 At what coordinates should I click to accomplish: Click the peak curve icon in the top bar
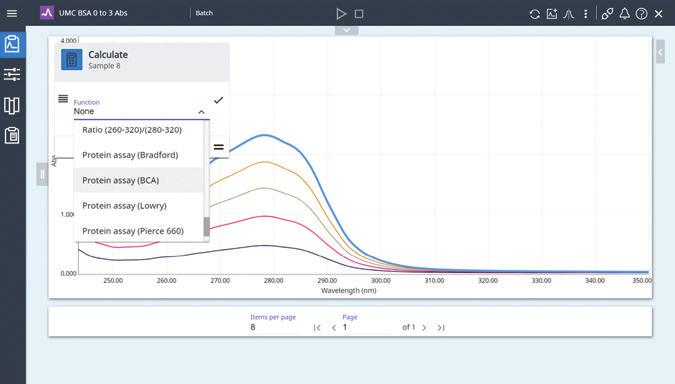tap(569, 14)
